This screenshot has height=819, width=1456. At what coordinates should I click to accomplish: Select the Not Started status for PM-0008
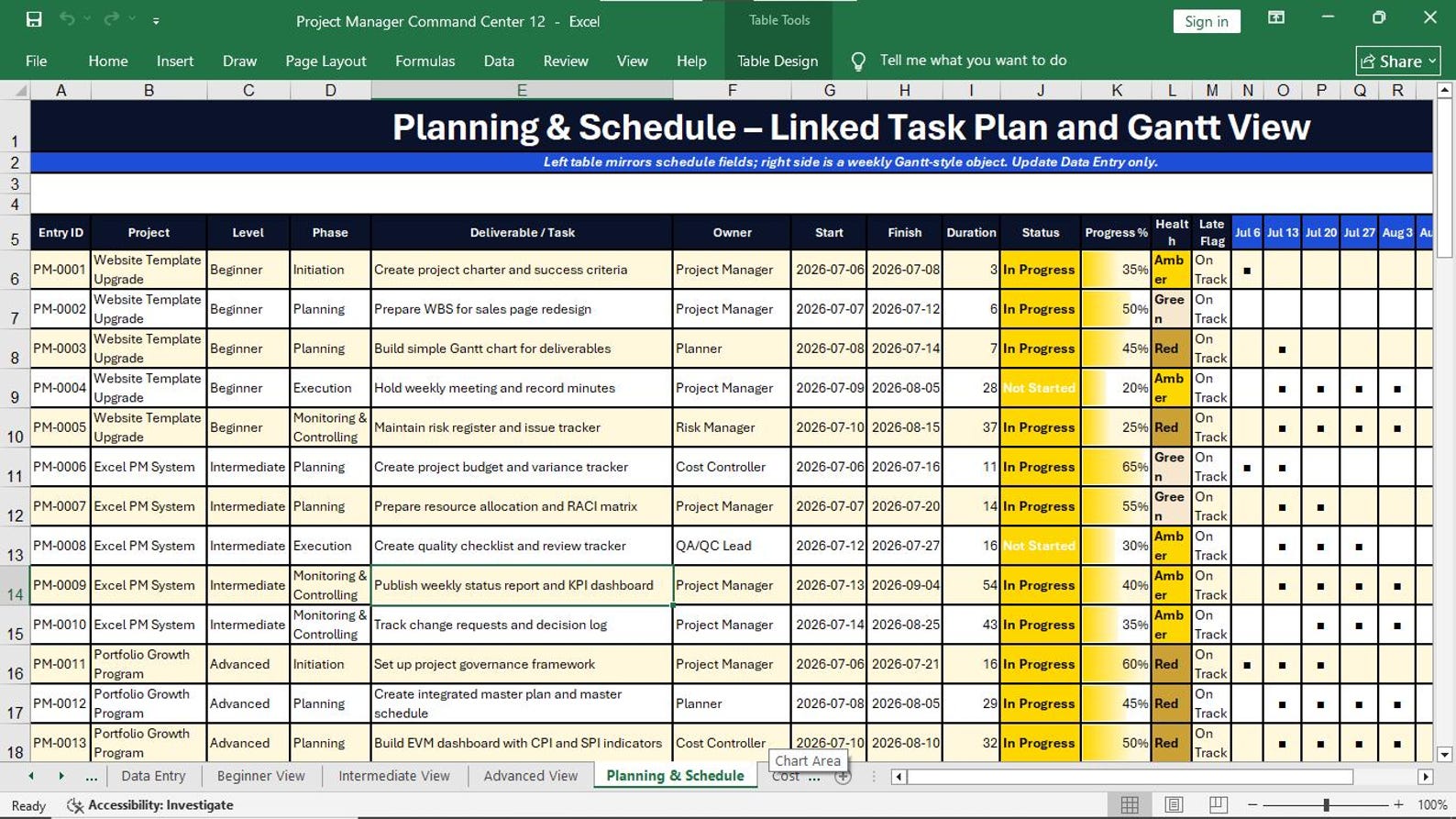[x=1040, y=546]
